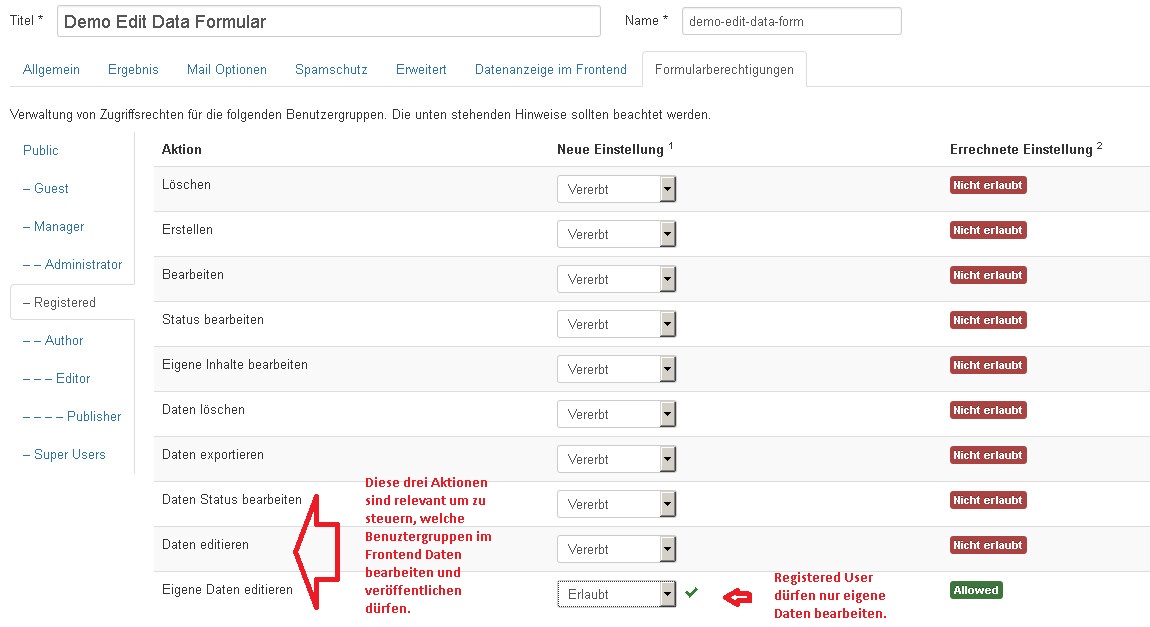Open the Löschen permission dropdown
1150x627 pixels.
(x=616, y=188)
